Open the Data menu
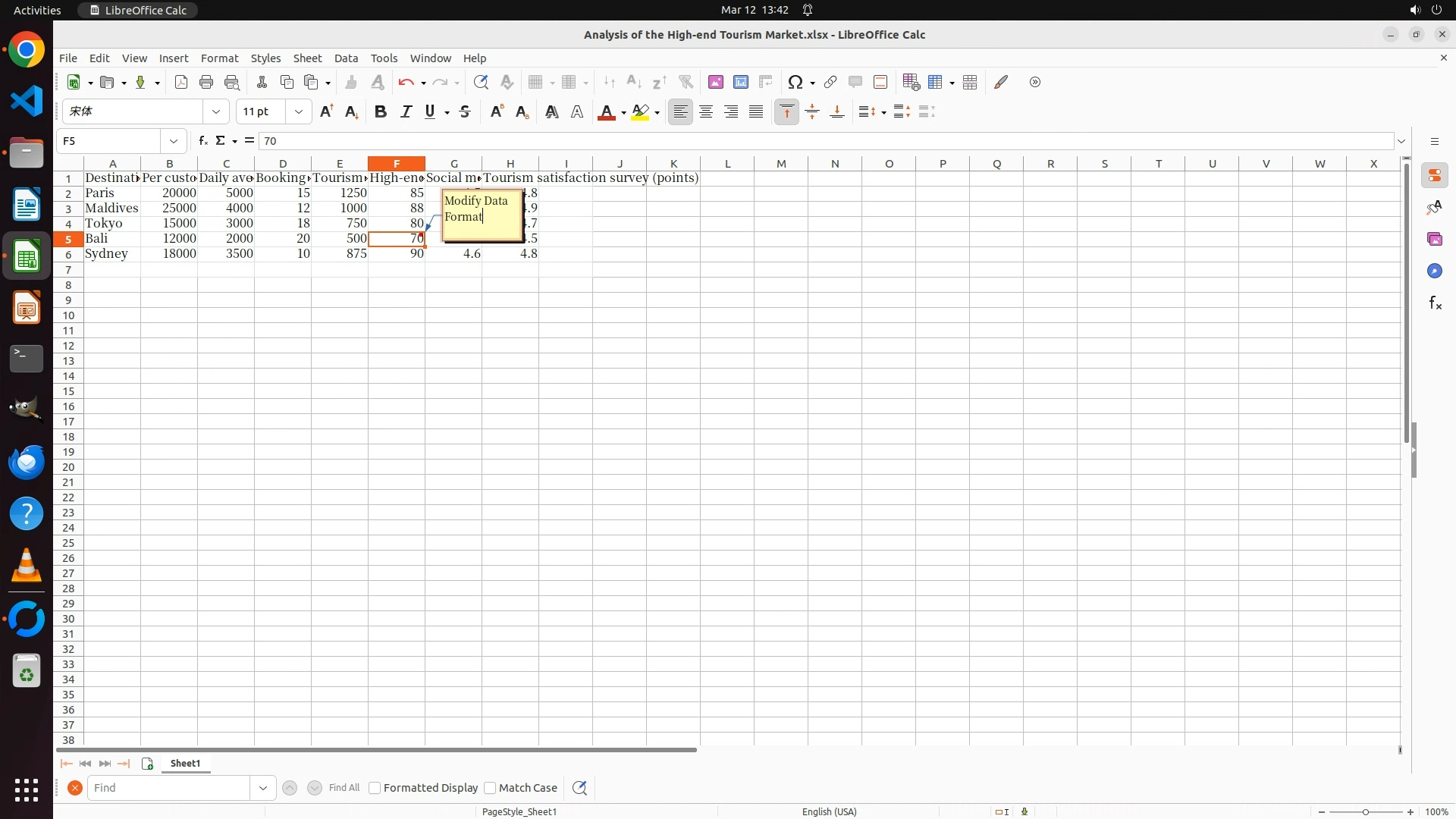This screenshot has height=819, width=1456. point(346,58)
